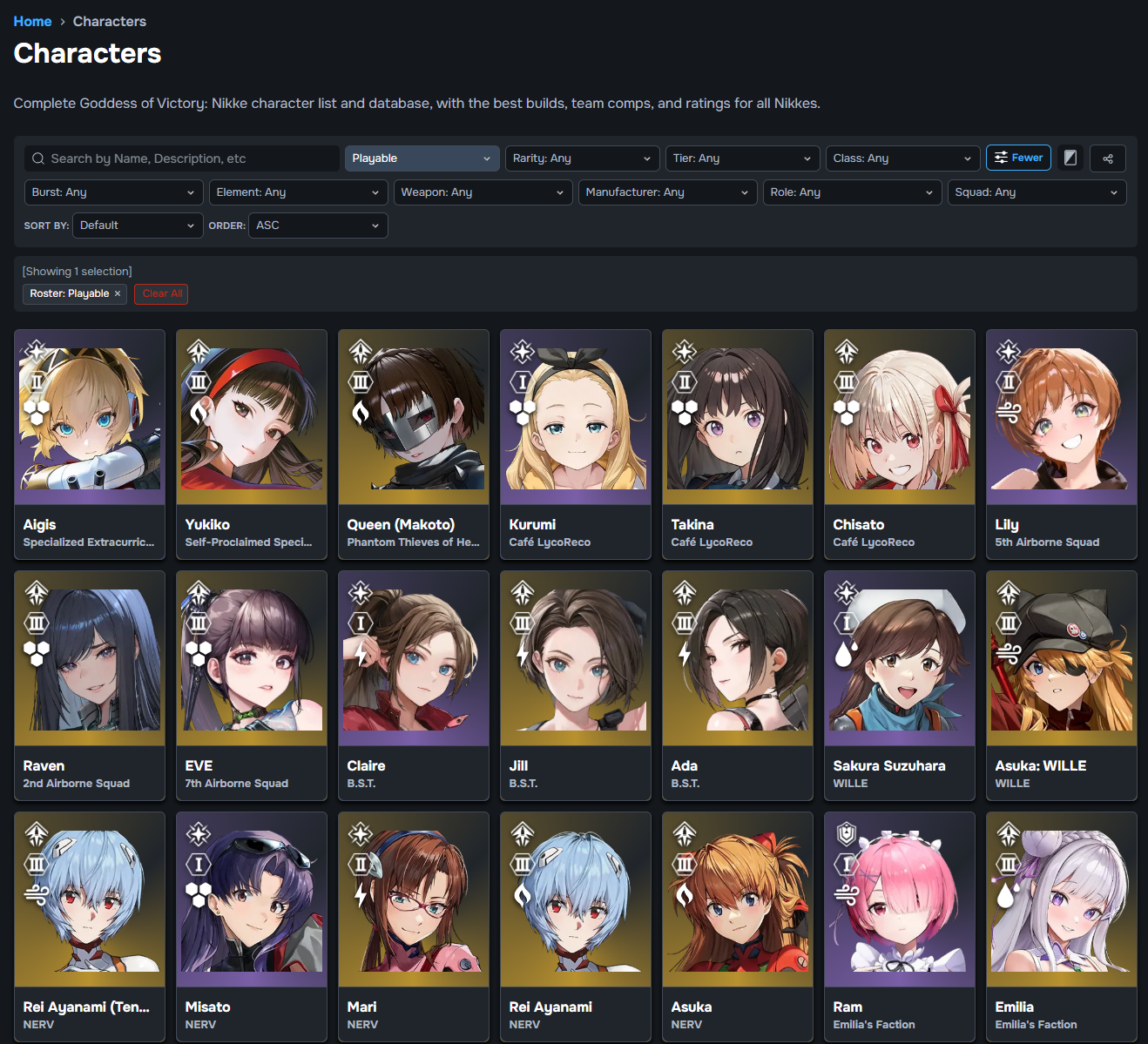Click the '5th Airborne Squad' text under Lily
The image size is (1148, 1044).
(x=1047, y=542)
